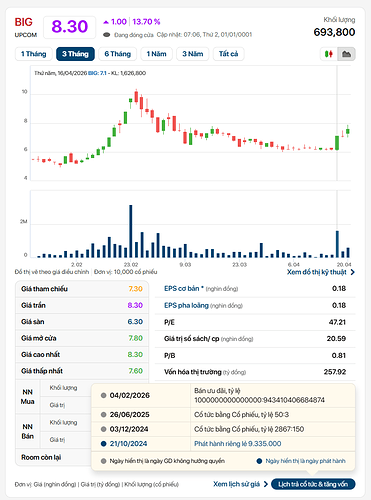
Task: Select the 1 Tháng range tab
Action: point(34,54)
